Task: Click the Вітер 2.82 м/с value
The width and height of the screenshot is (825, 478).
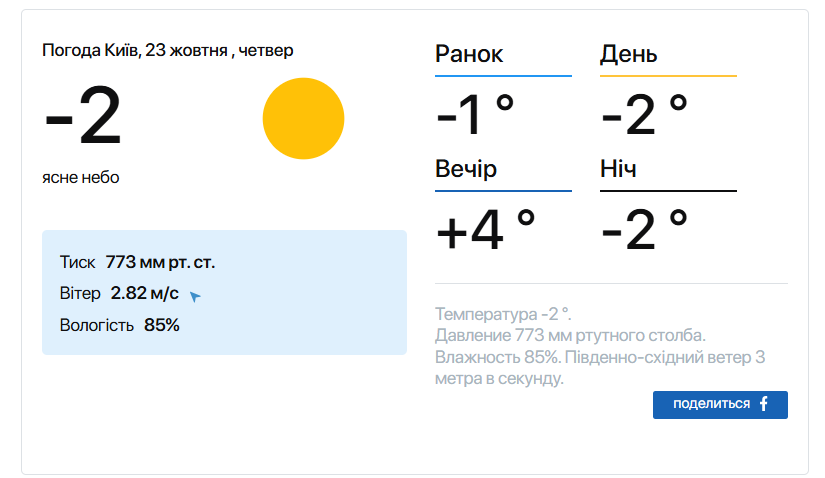Action: (x=145, y=293)
